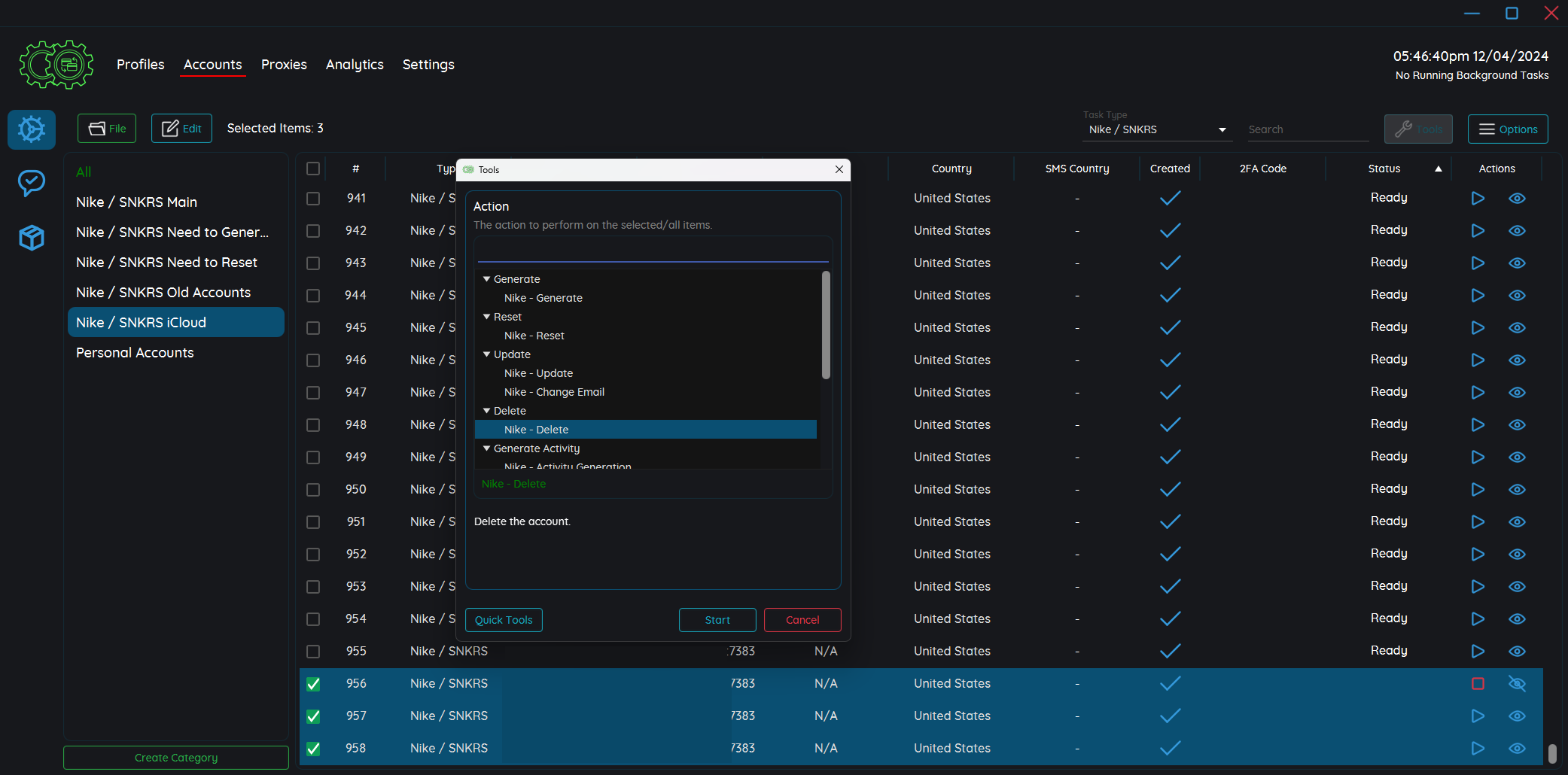
Task: Click the action list scrollbar
Action: [x=826, y=325]
